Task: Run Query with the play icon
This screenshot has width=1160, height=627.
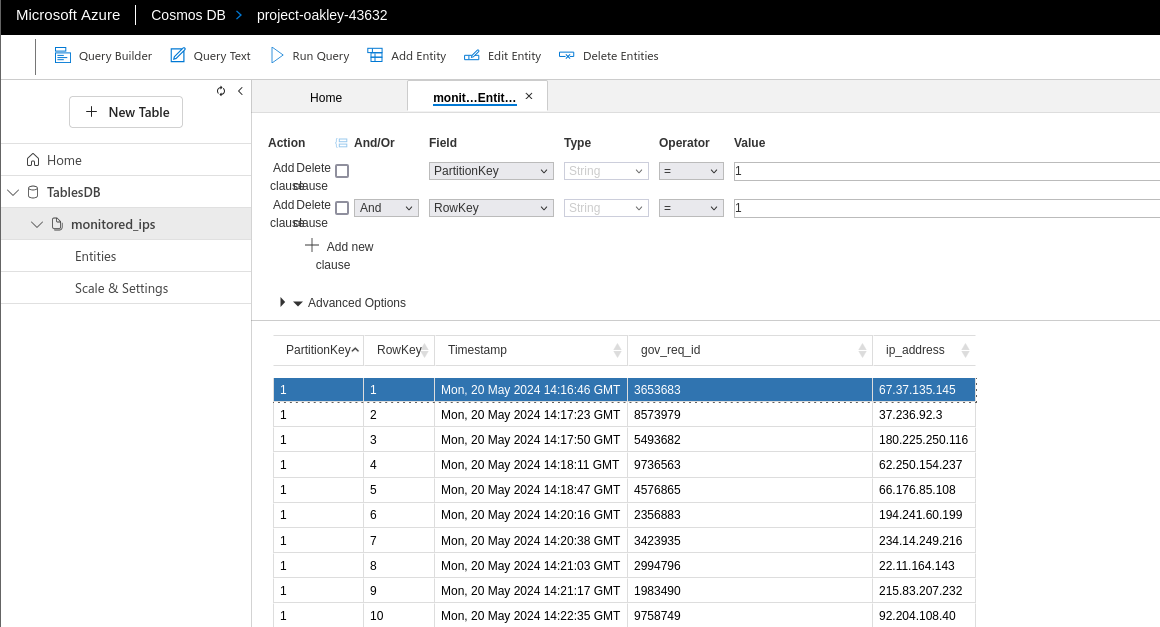Action: coord(277,55)
